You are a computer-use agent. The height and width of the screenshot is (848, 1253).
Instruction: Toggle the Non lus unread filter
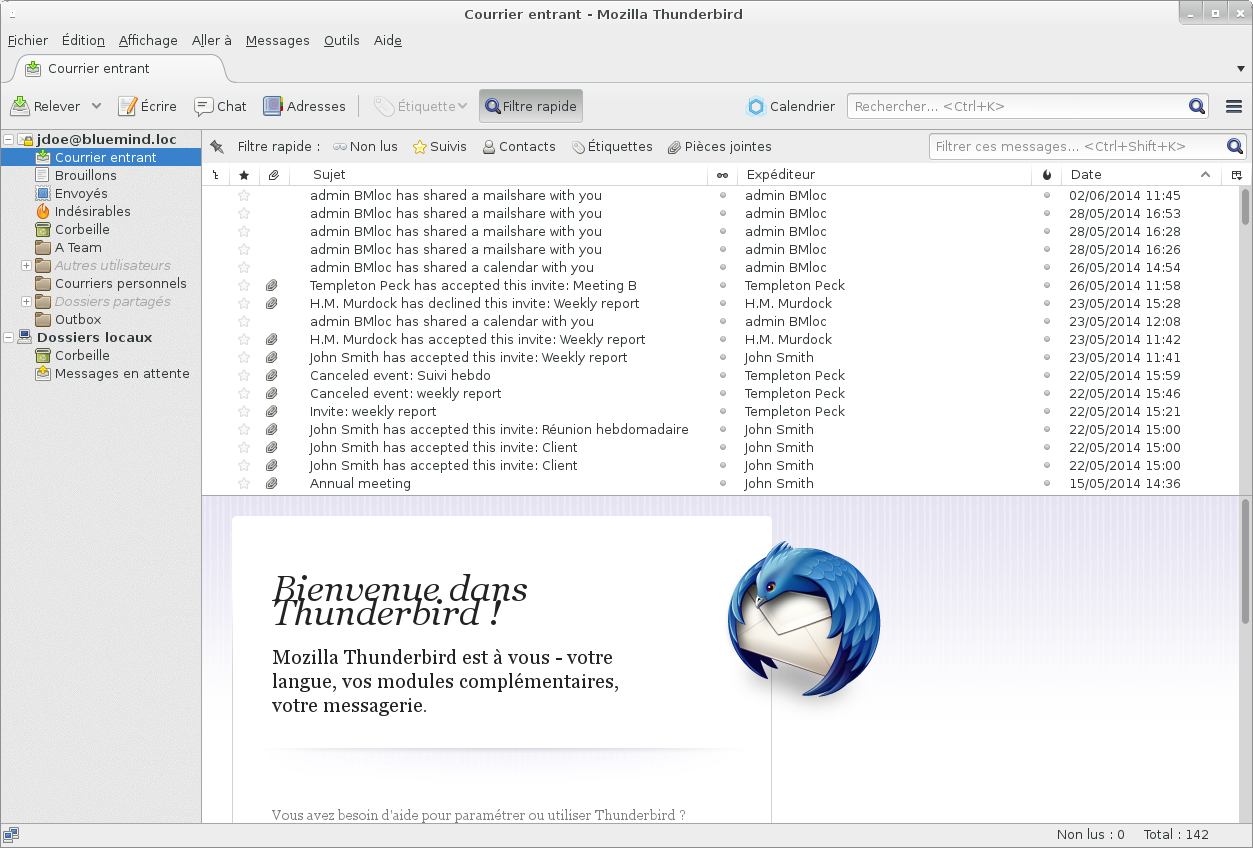[x=365, y=147]
